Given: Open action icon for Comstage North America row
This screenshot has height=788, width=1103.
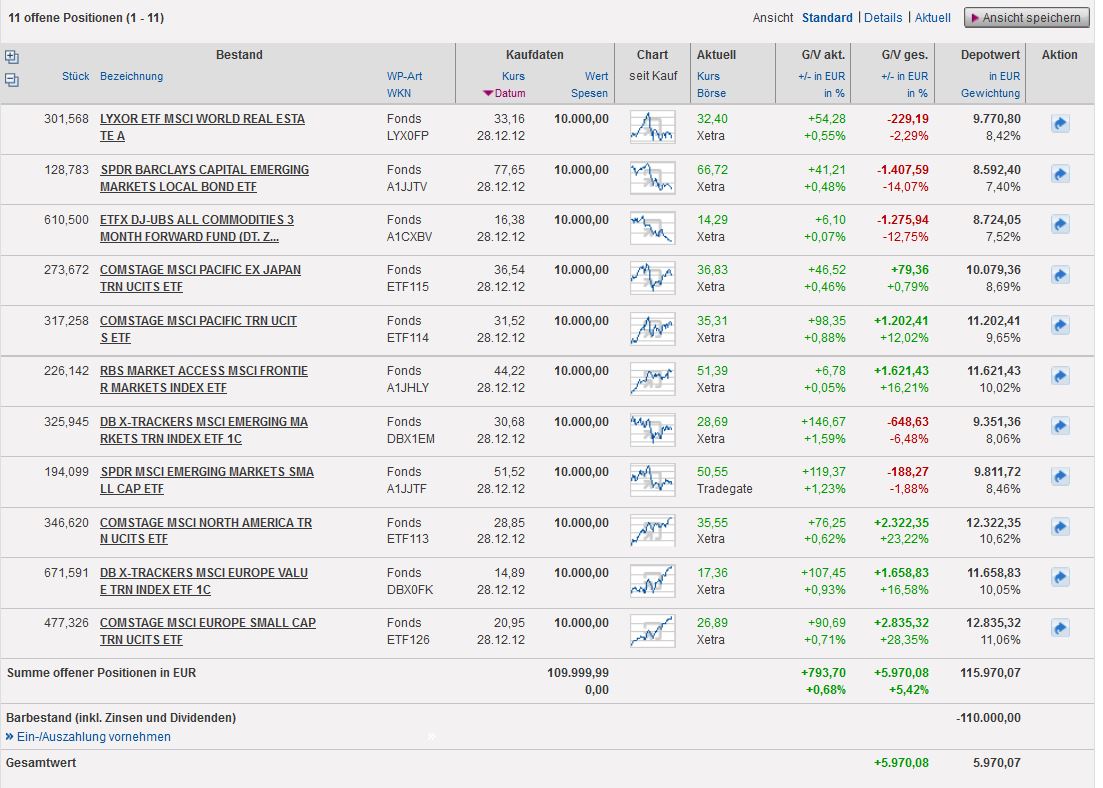Looking at the screenshot, I should coord(1060,527).
